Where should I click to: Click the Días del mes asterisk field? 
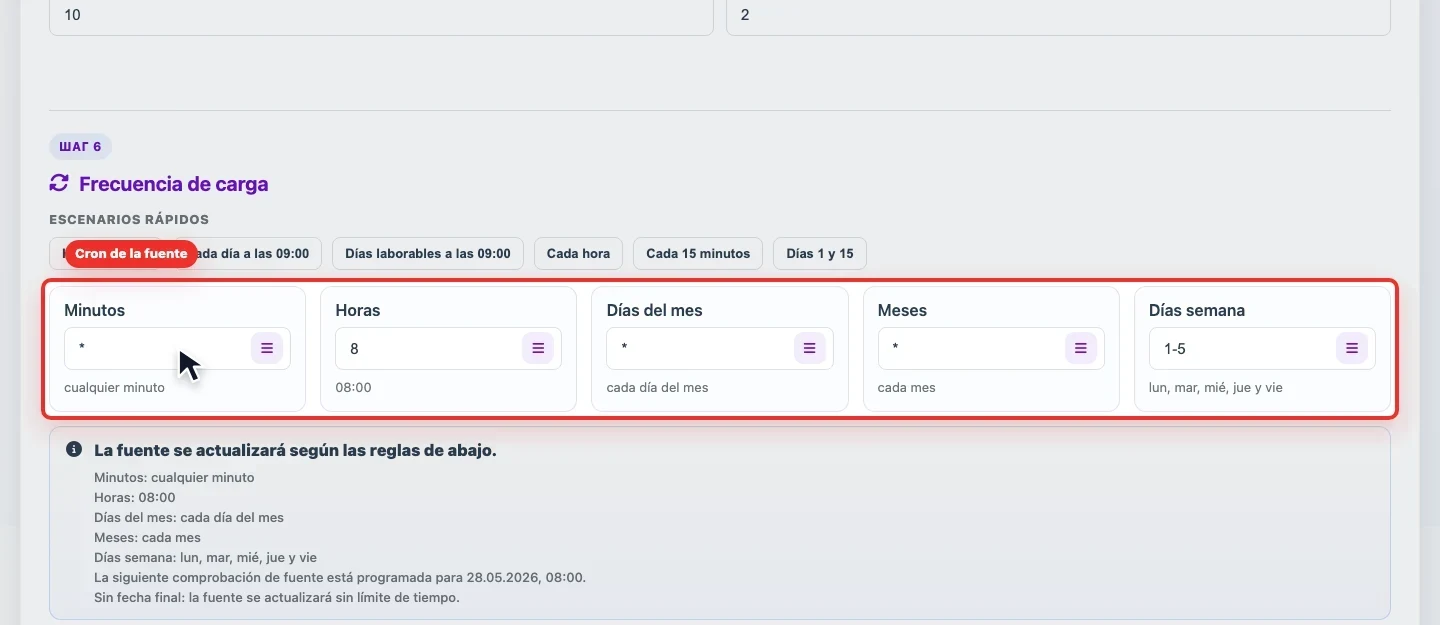(x=720, y=349)
